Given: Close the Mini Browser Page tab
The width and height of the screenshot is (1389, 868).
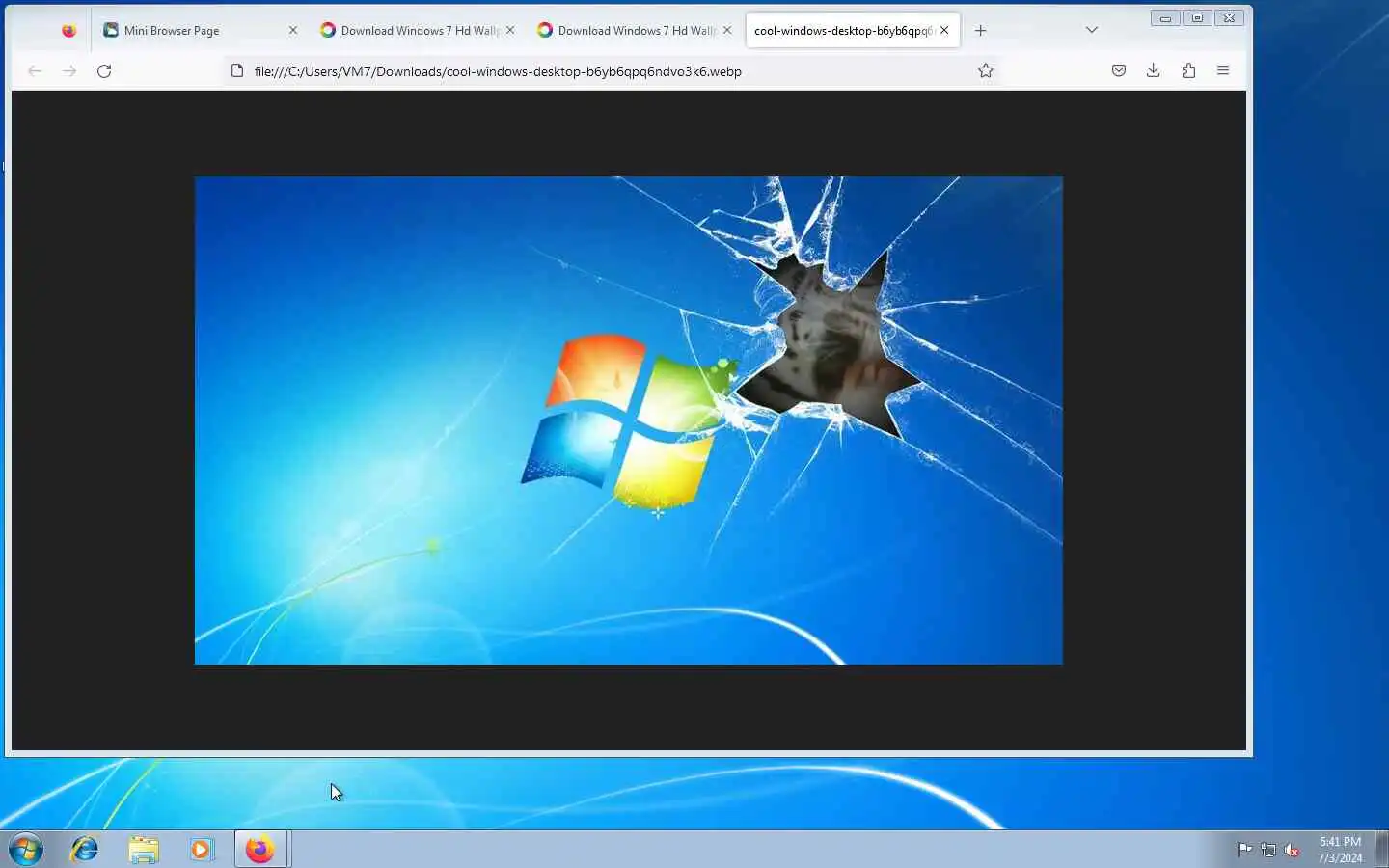Looking at the screenshot, I should point(293,30).
